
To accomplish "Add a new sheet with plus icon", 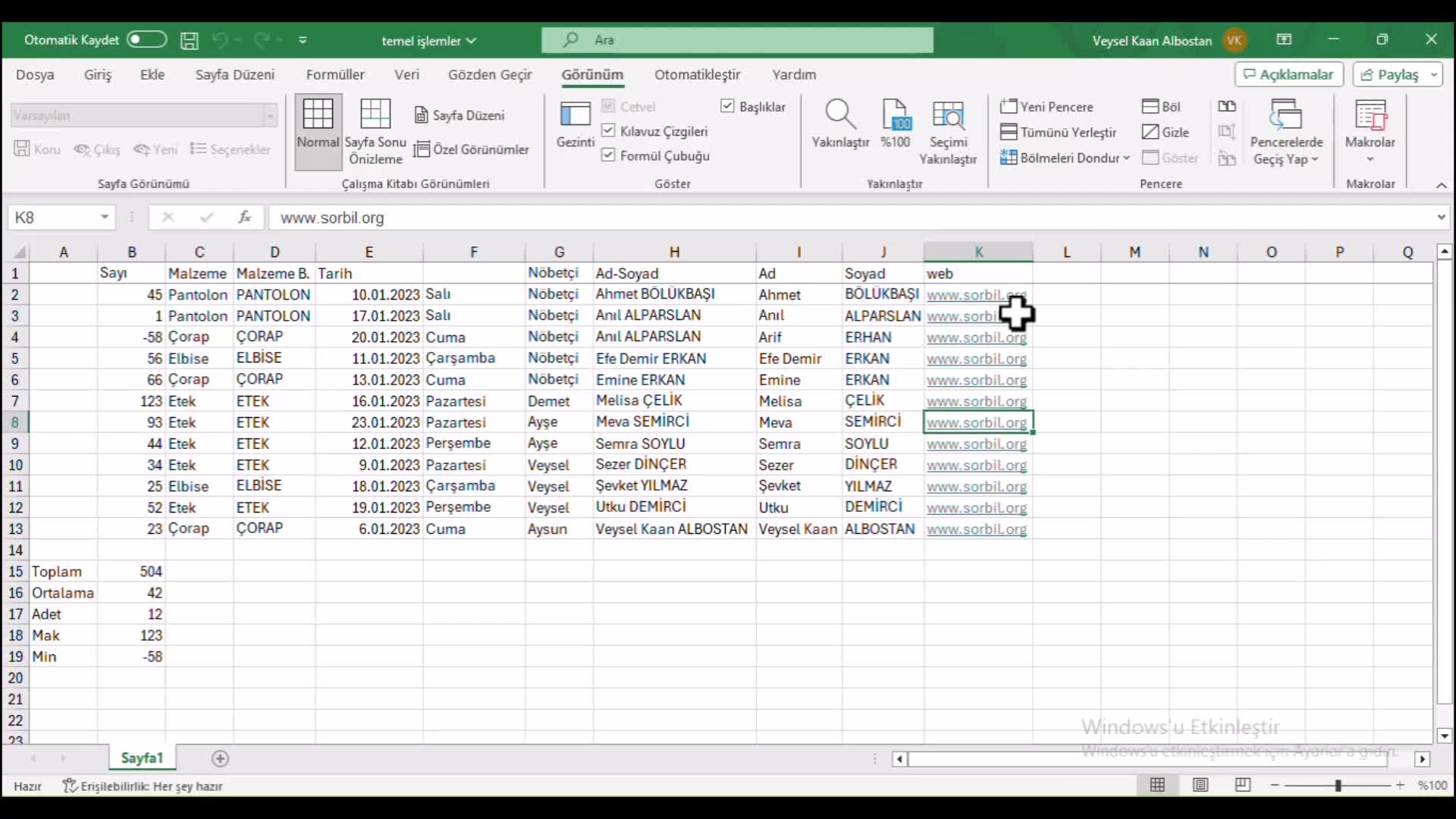I will pos(220,758).
